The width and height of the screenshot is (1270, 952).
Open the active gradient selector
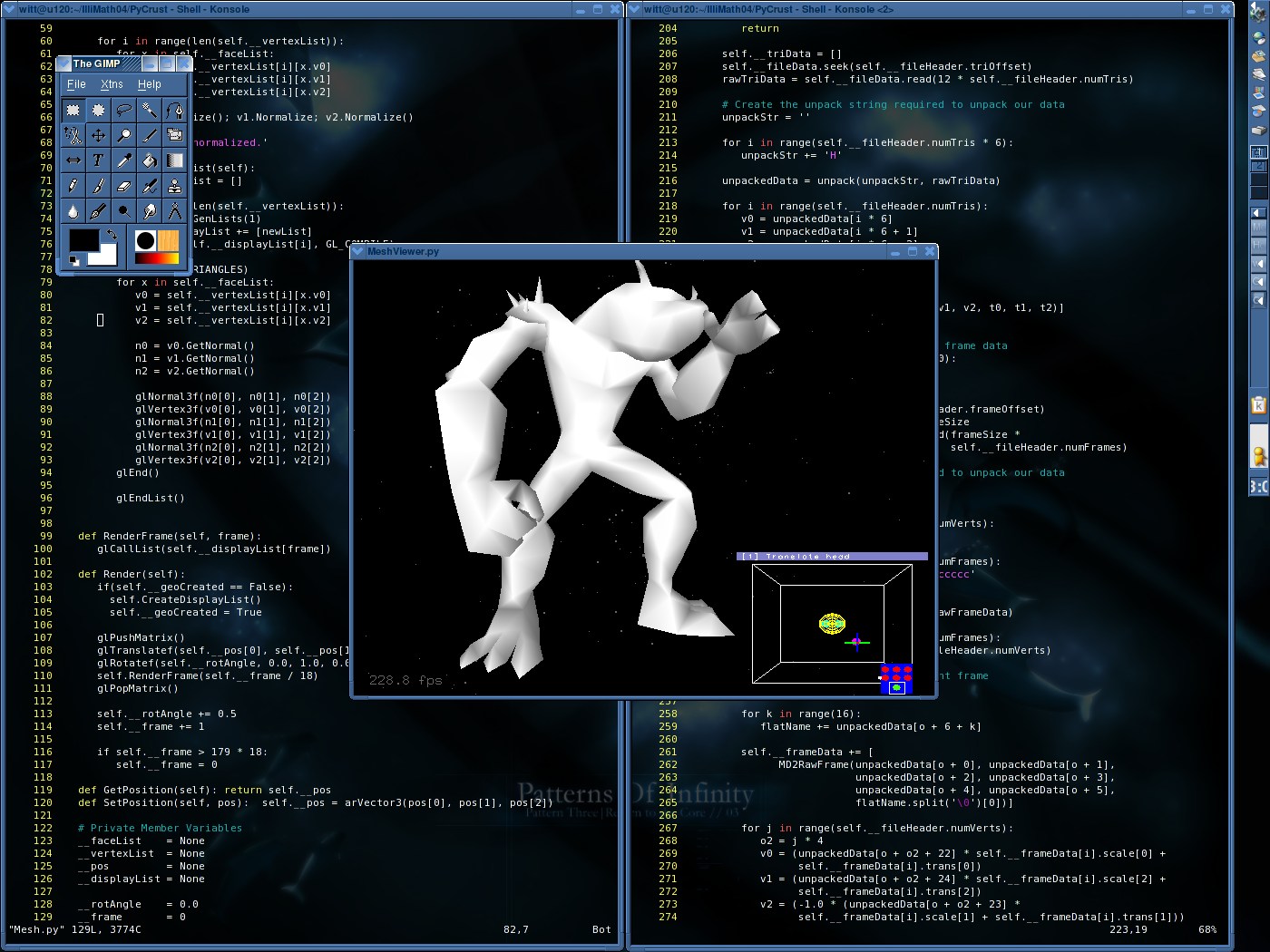point(157,258)
